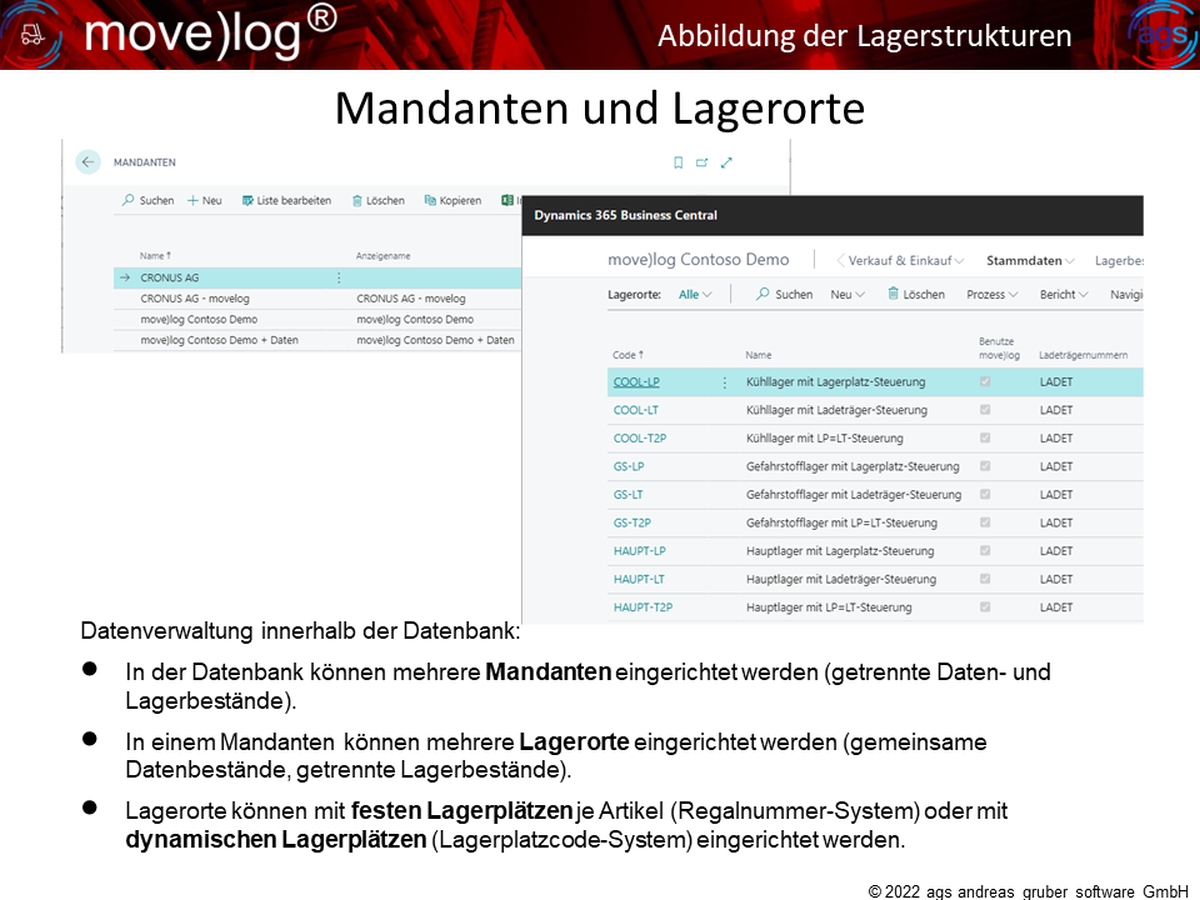
Task: Click Neu in the Mandanten toolbar
Action: (204, 200)
